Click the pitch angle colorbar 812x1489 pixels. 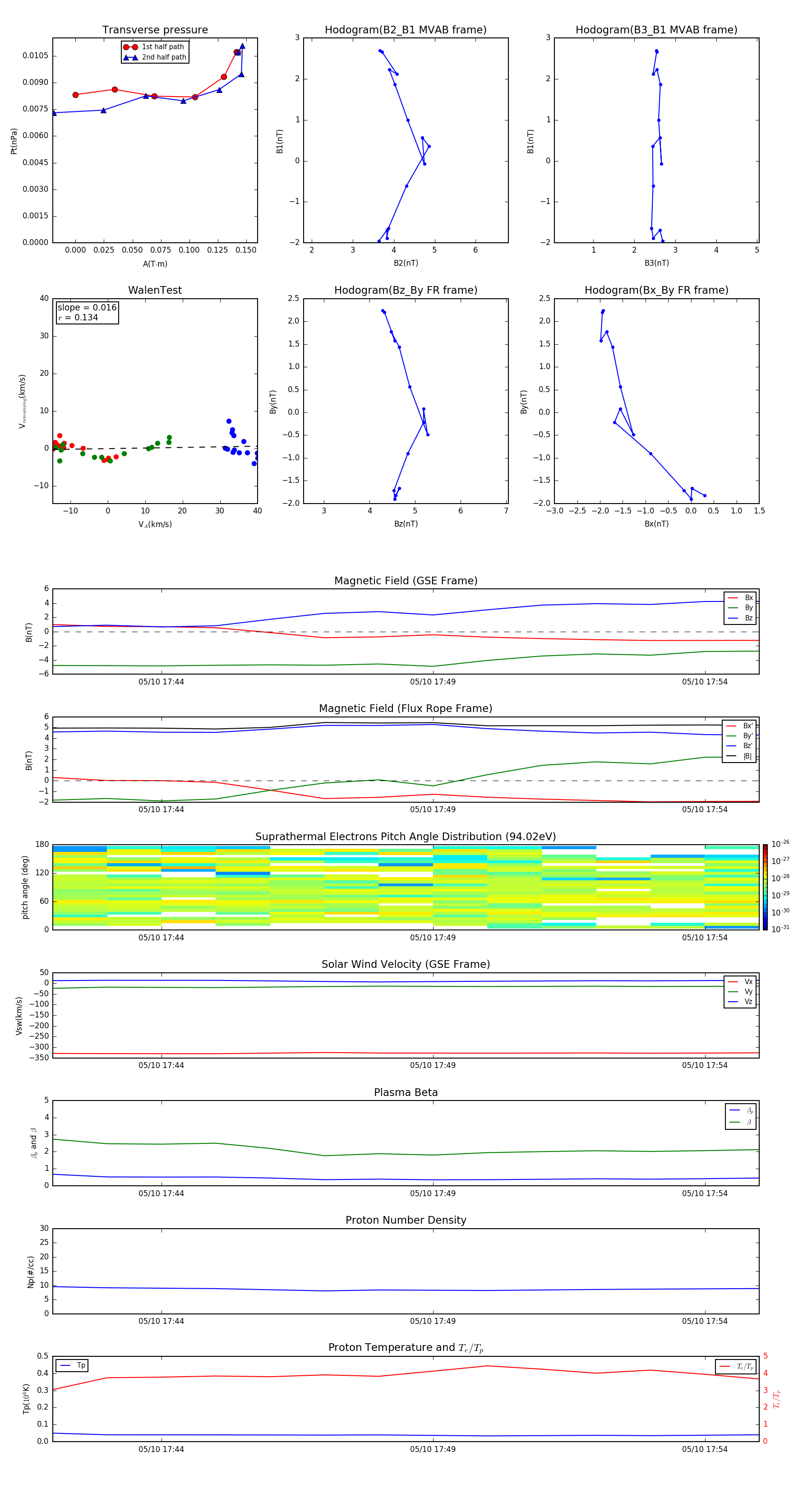tap(765, 887)
